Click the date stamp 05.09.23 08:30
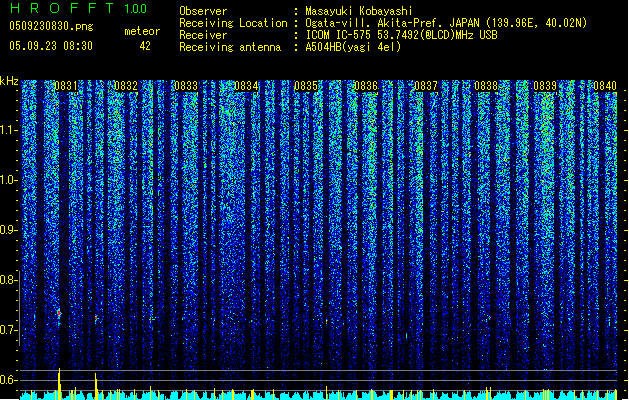629x400 pixels. pyautogui.click(x=51, y=45)
